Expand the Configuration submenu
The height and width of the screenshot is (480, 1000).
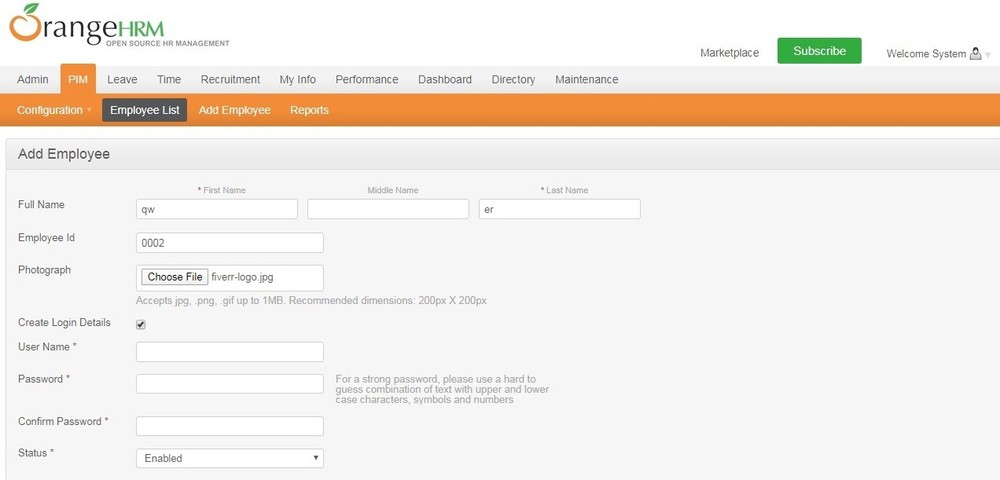54,110
